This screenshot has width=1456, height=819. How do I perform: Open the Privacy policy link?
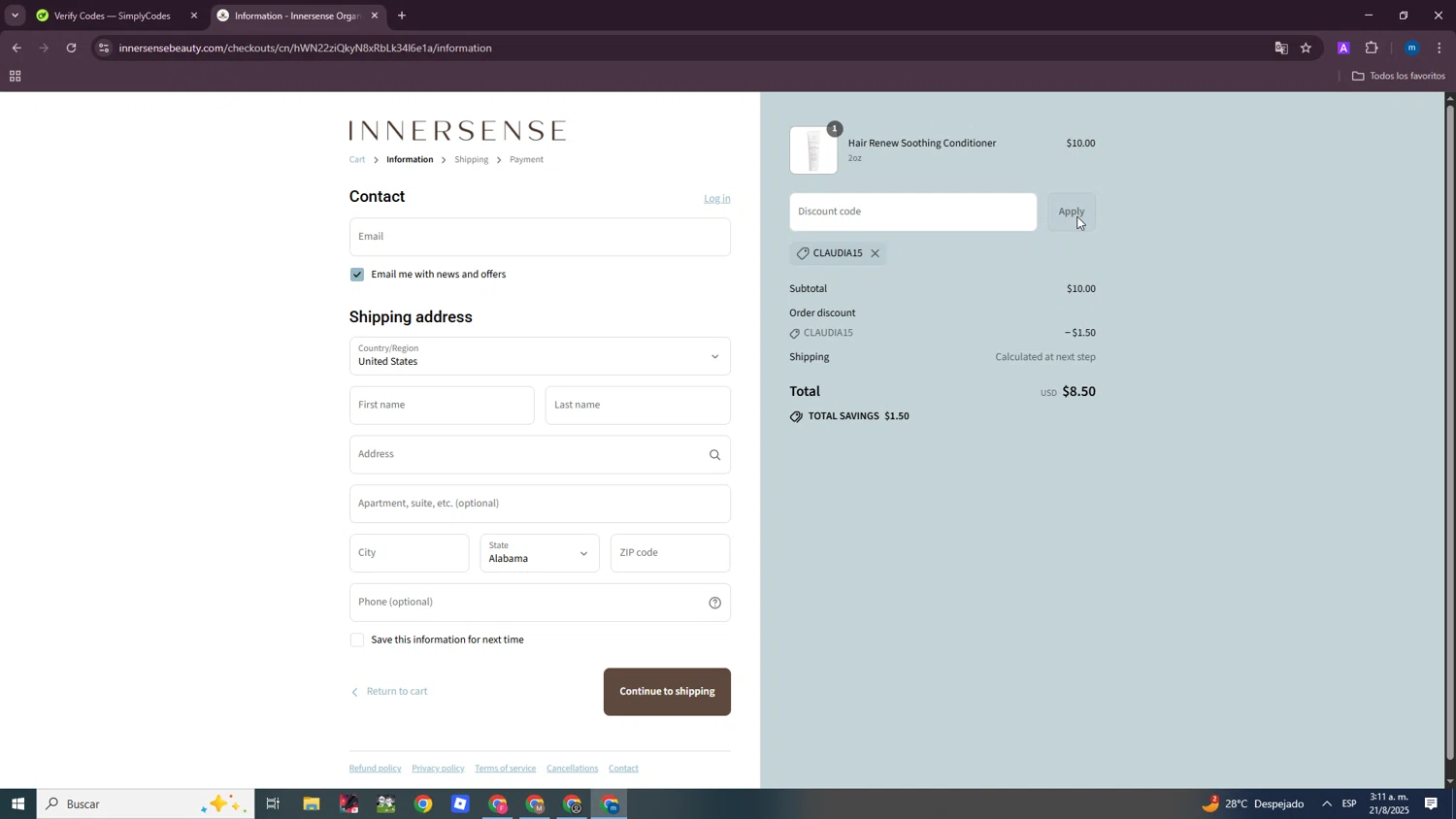(438, 769)
